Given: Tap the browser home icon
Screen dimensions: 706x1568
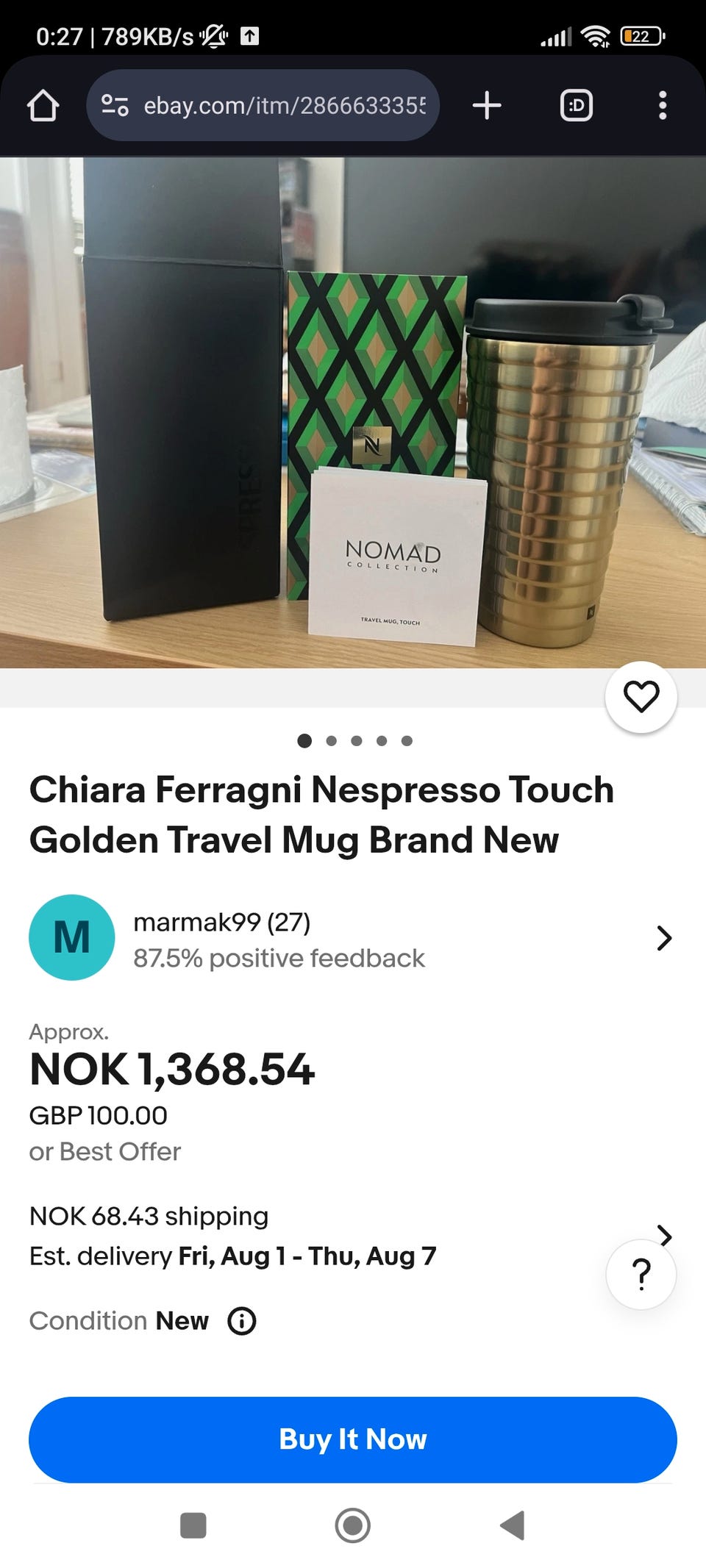Looking at the screenshot, I should click(x=43, y=105).
